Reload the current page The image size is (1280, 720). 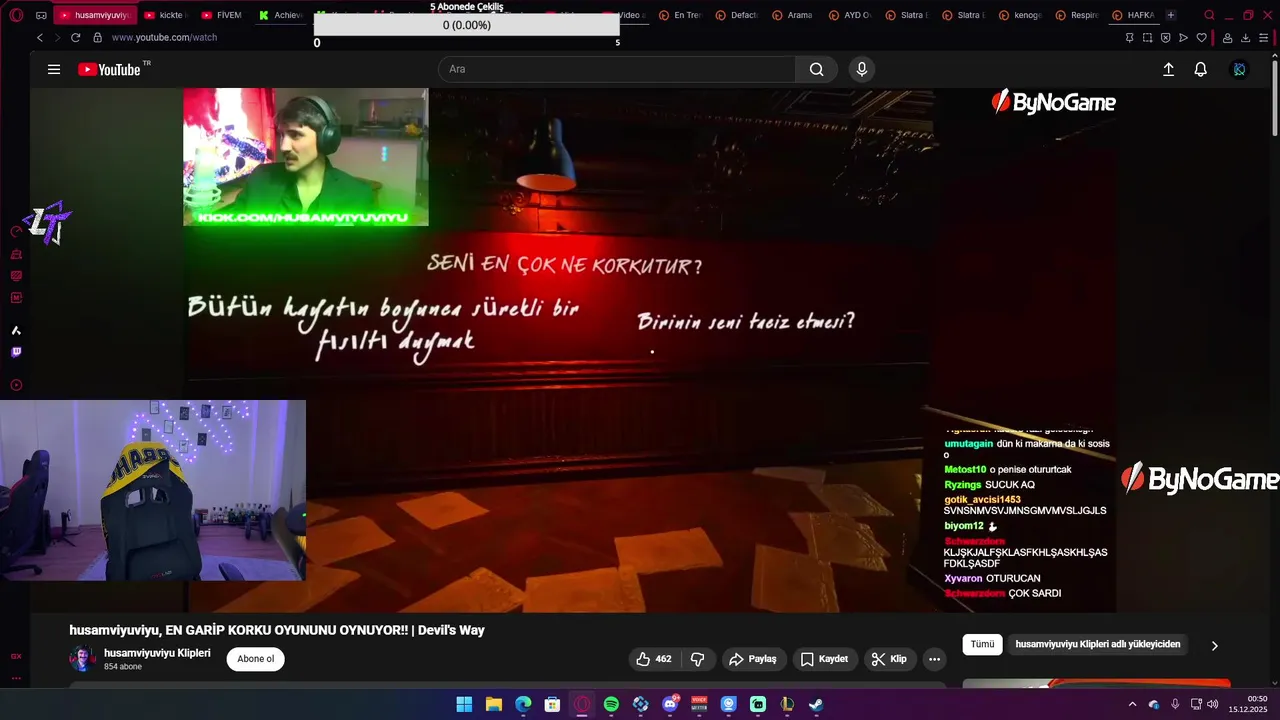75,37
